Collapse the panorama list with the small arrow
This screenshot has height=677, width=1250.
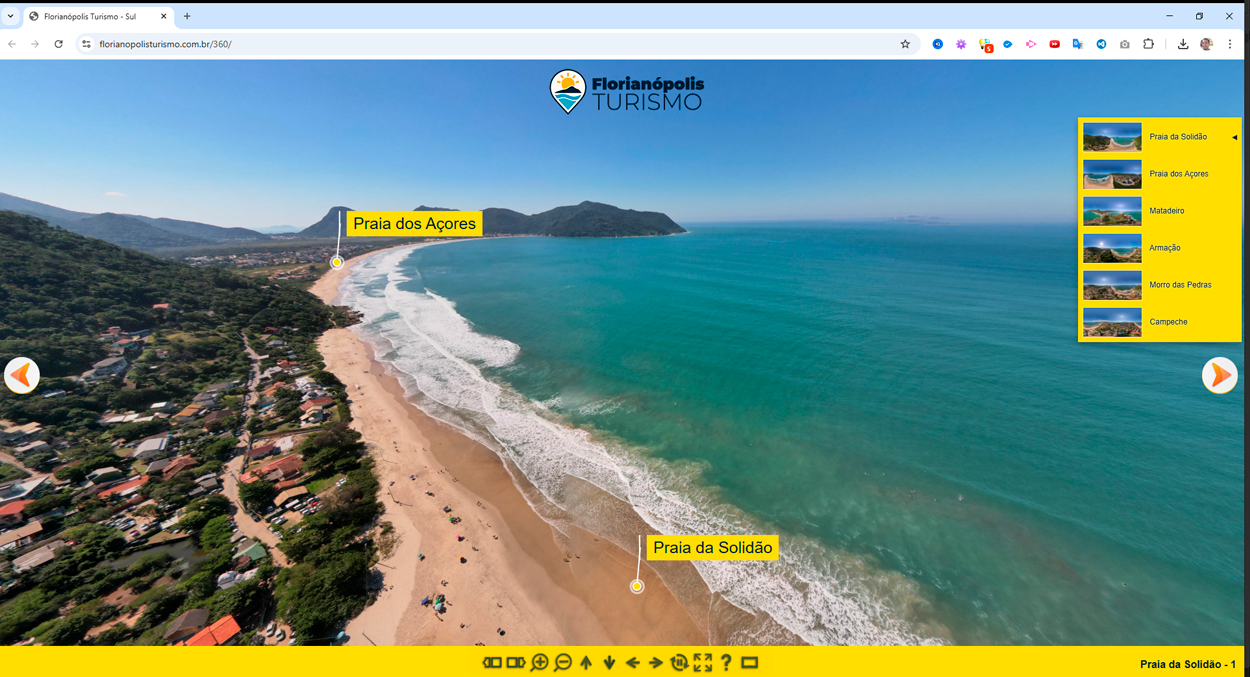click(1234, 137)
